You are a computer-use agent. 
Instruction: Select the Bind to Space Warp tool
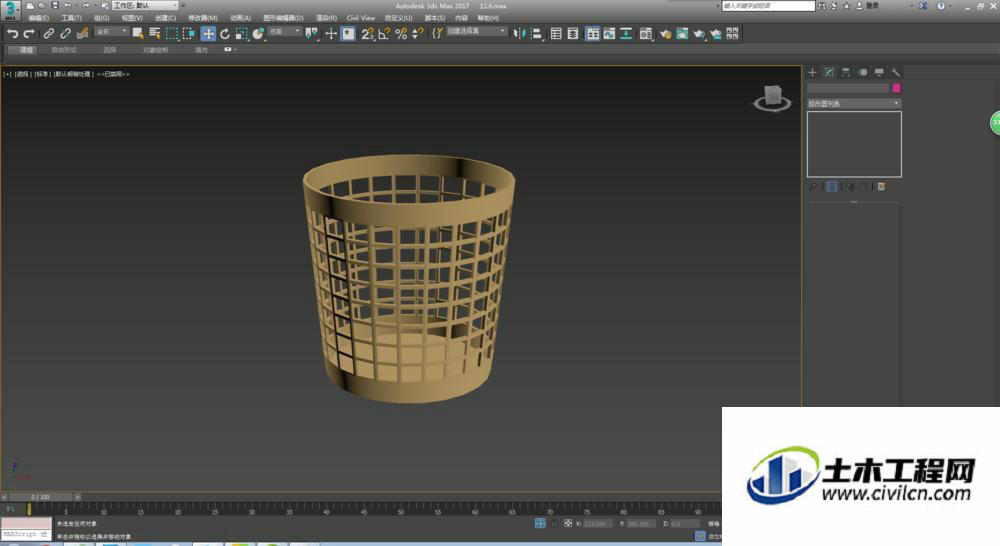82,34
